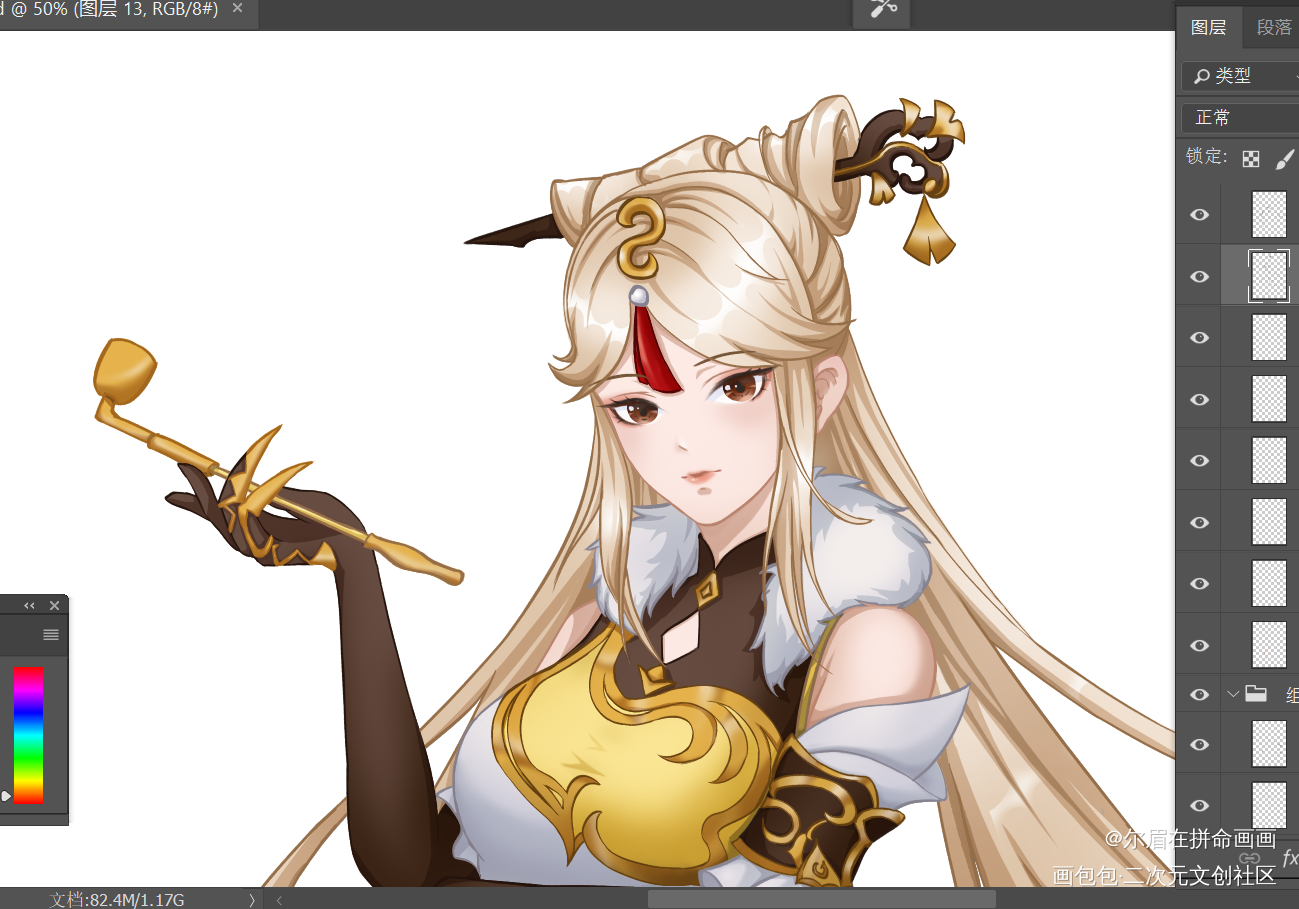Open layer styles with the fx icon
Viewport: 1299px width, 909px height.
point(1289,858)
